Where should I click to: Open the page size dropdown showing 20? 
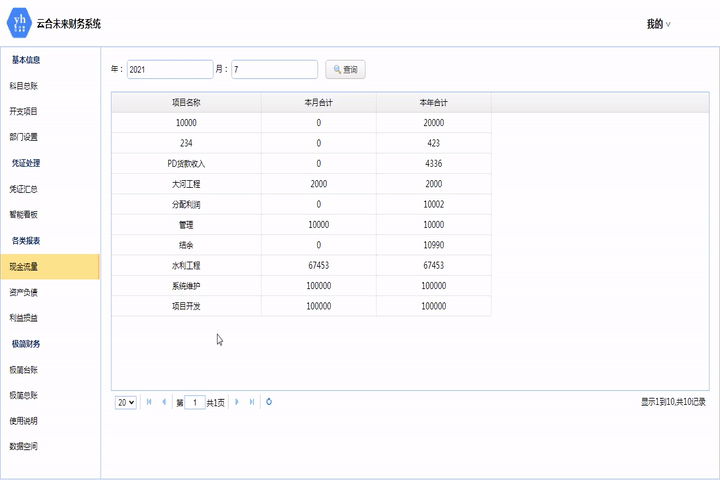pyautogui.click(x=126, y=402)
